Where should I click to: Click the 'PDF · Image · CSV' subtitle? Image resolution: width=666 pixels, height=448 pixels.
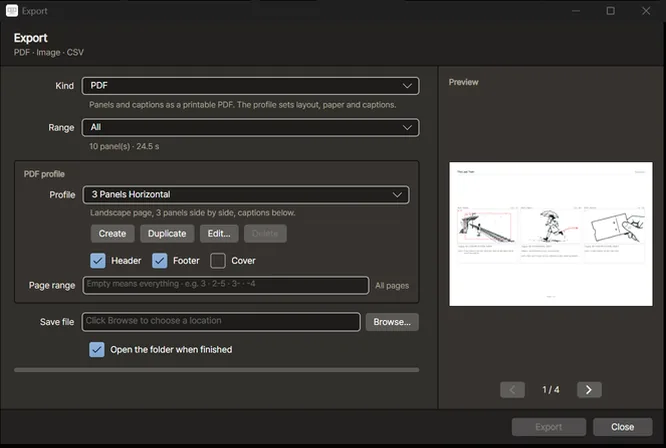point(49,52)
